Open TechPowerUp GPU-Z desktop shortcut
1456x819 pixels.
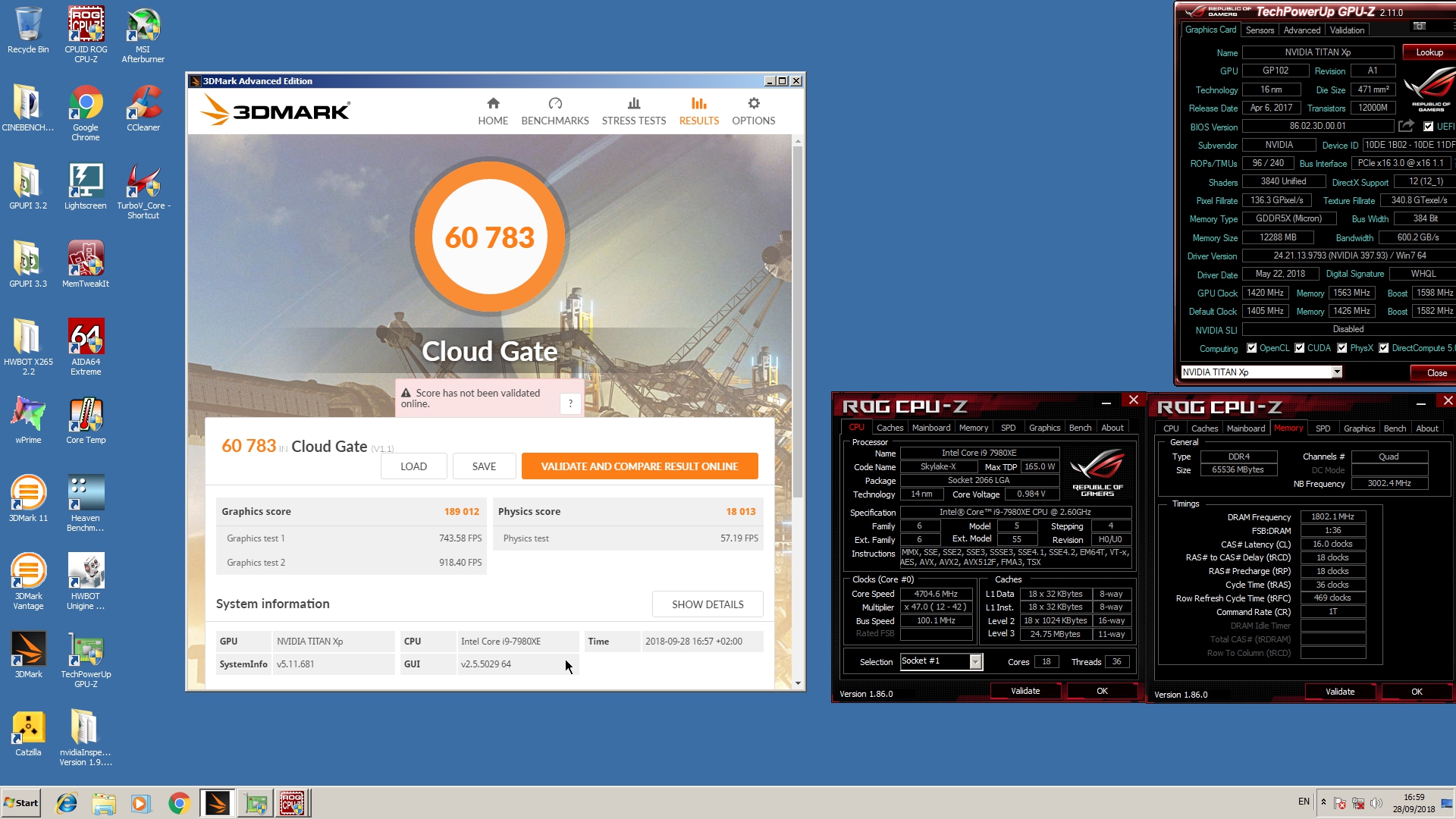click(86, 659)
